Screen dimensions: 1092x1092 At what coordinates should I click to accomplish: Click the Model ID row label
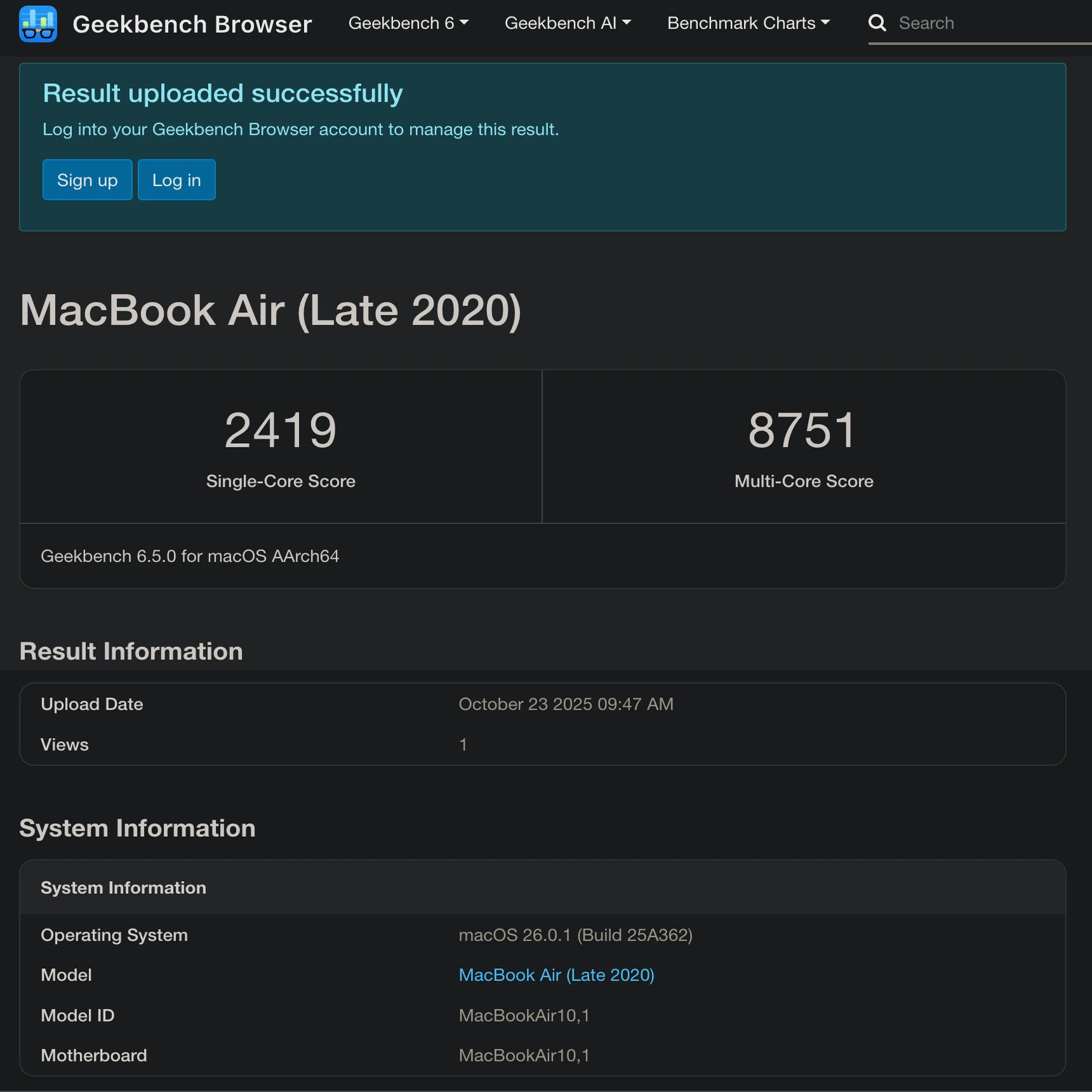click(77, 1015)
